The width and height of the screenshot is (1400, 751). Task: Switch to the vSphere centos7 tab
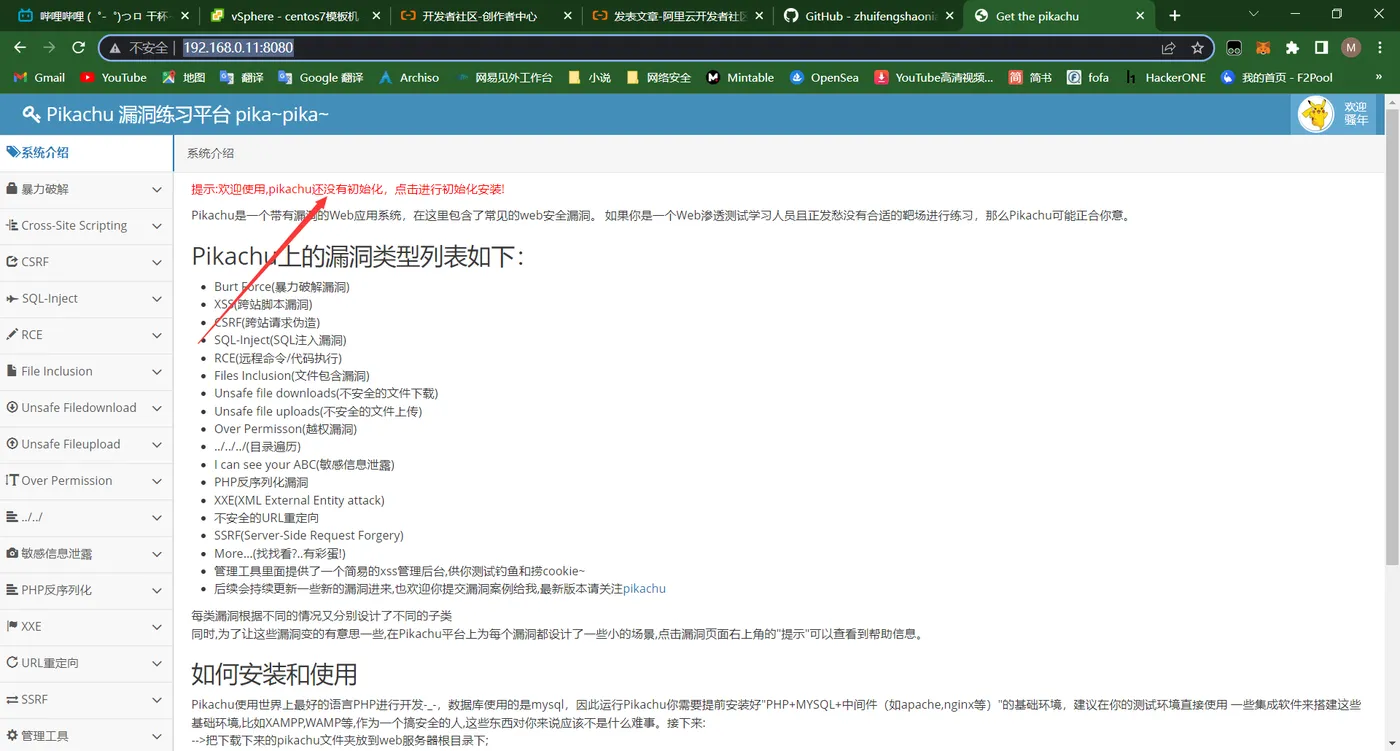[293, 15]
